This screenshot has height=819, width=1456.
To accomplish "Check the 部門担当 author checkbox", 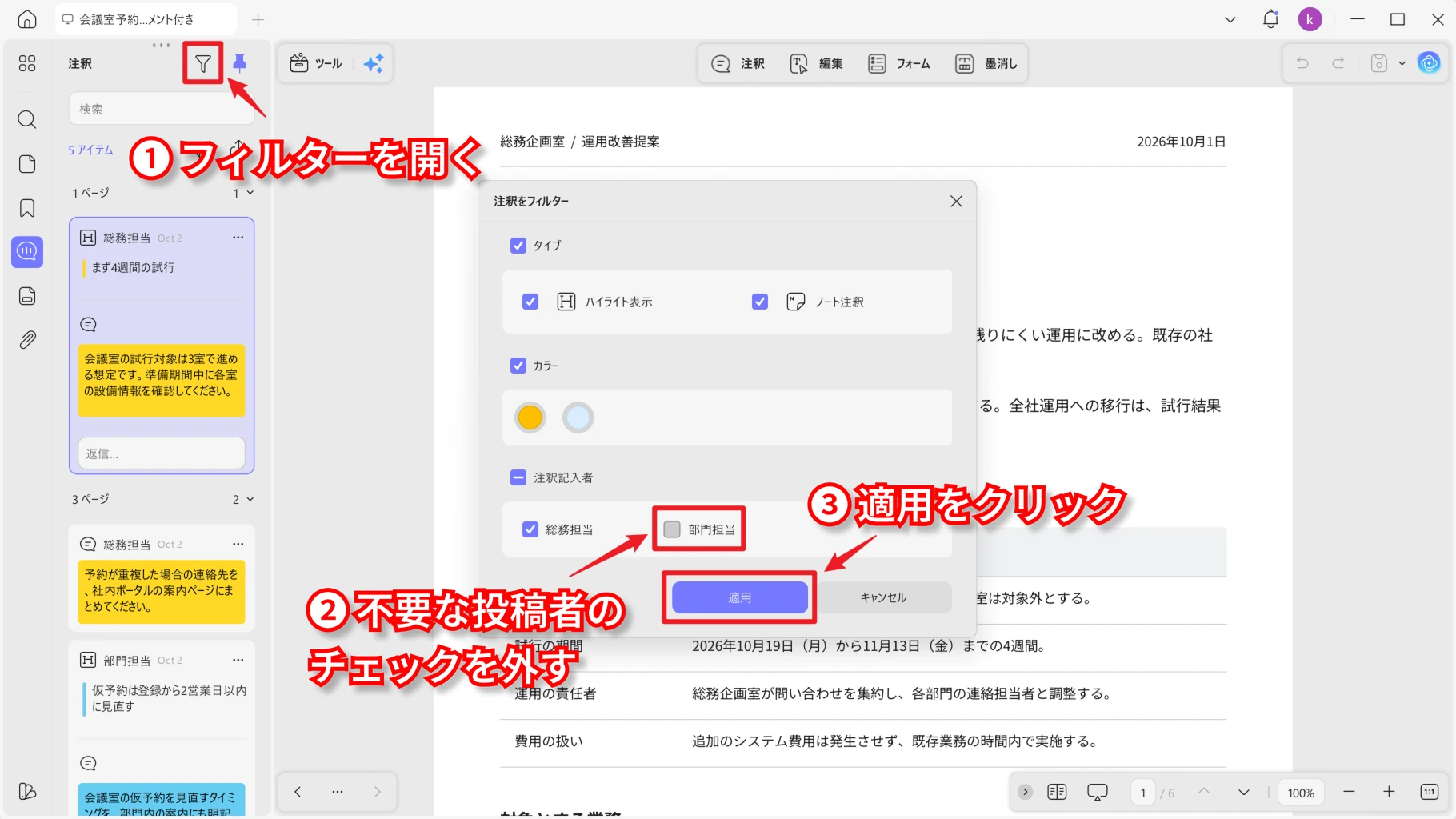I will (x=672, y=529).
